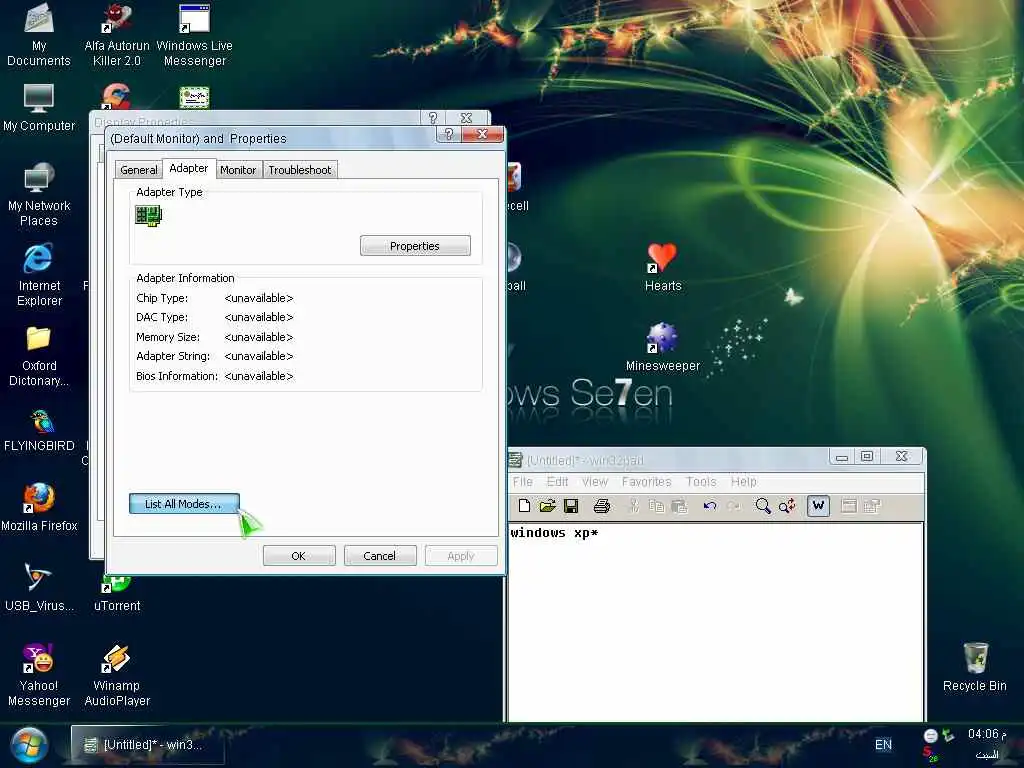Click the Find magnifier icon in win32pad
This screenshot has width=1024, height=768.
pos(763,505)
